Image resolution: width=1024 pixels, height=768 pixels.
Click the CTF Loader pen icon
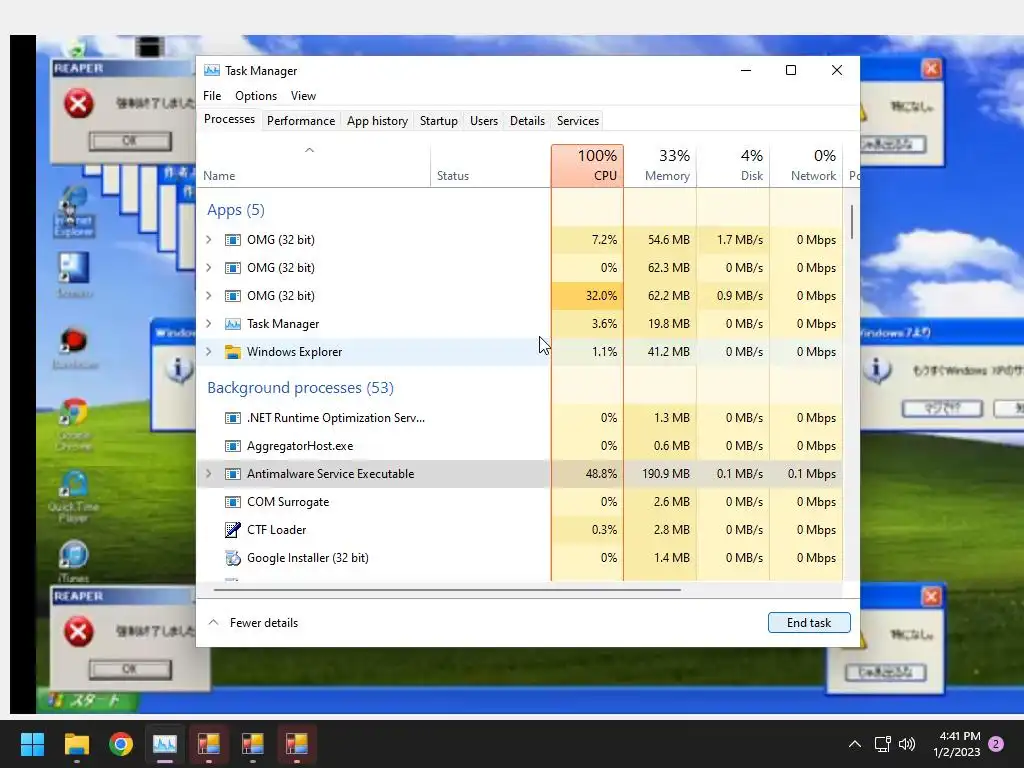point(232,530)
